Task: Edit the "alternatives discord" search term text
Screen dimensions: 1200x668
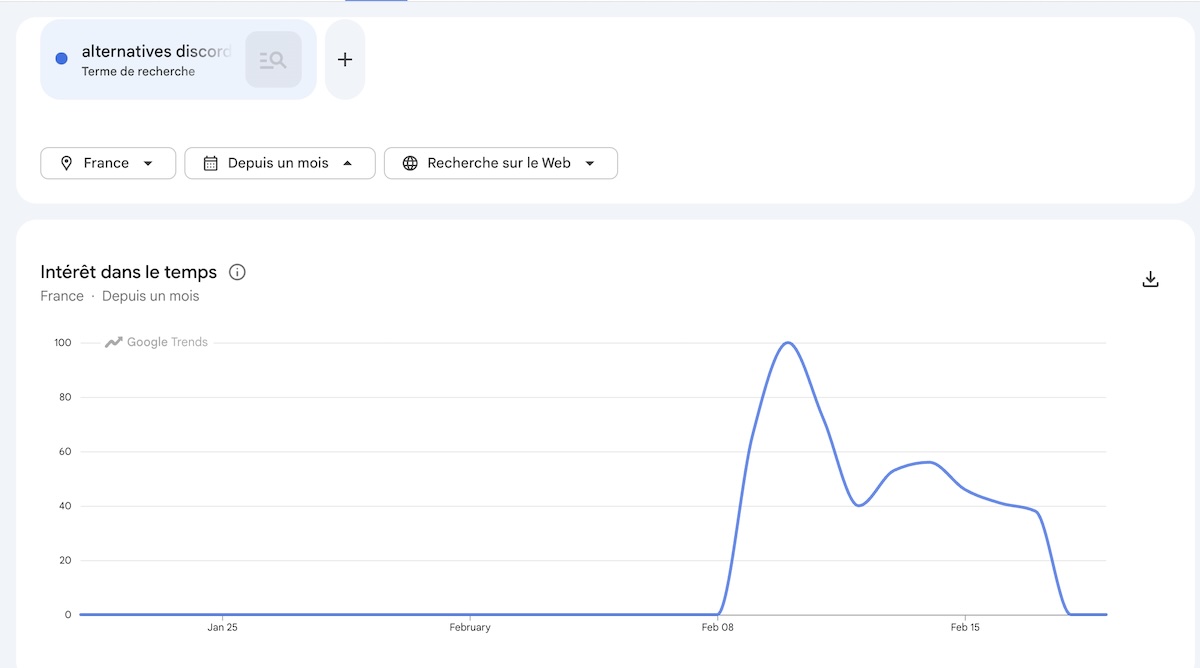Action: click(x=155, y=51)
